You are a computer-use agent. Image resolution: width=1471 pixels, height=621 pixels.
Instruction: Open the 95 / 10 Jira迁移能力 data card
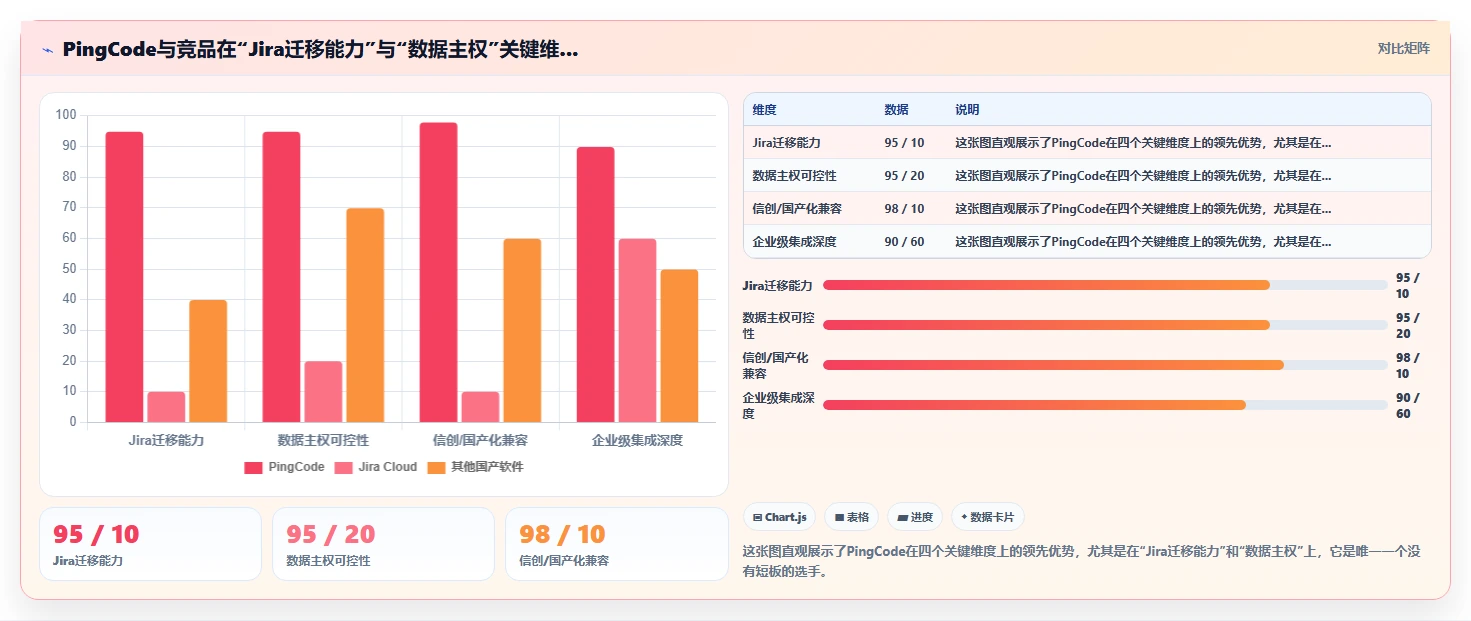150,544
